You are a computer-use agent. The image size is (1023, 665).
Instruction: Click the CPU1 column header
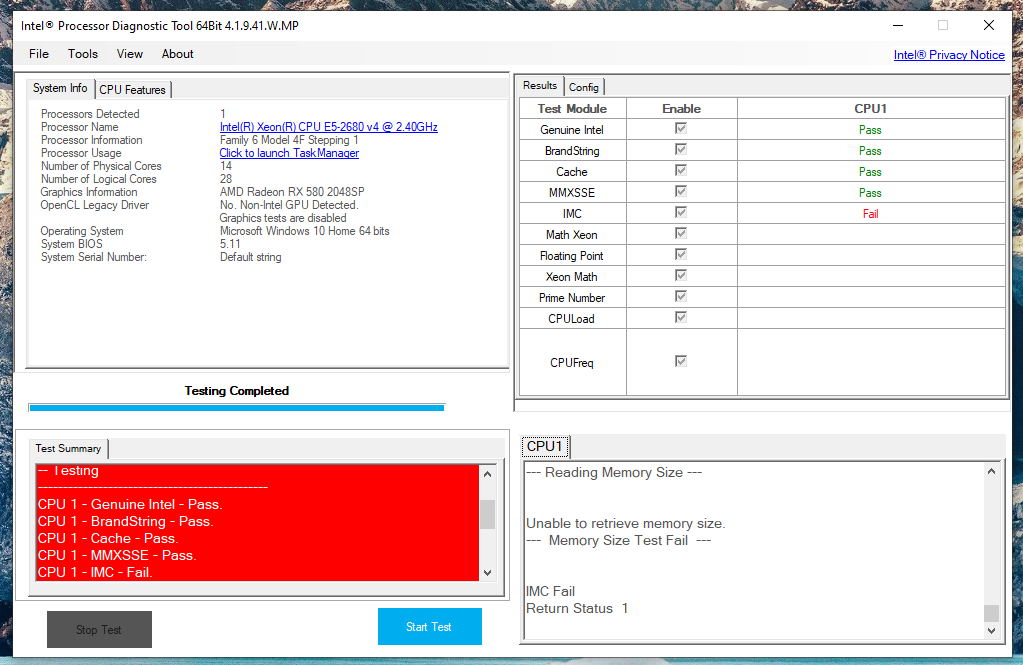coord(870,109)
